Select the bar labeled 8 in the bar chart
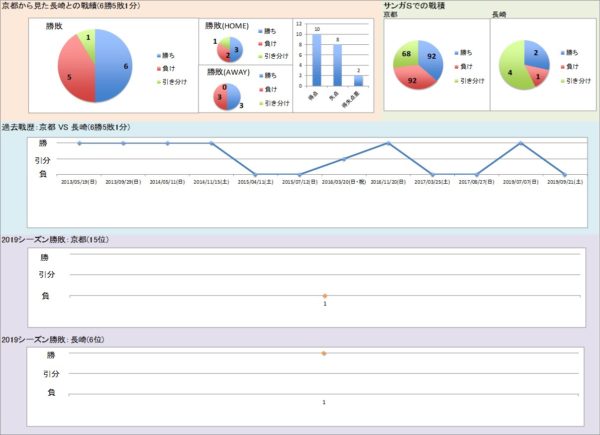The width and height of the screenshot is (600, 435). (337, 65)
